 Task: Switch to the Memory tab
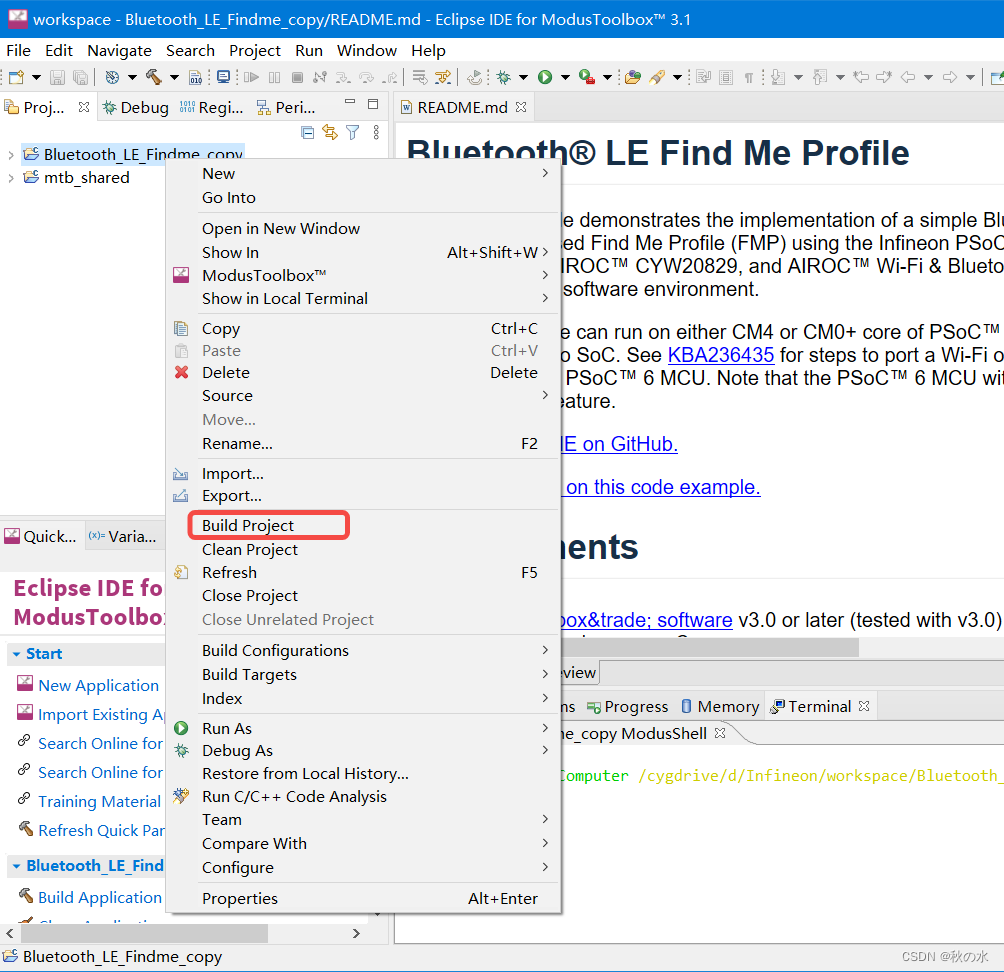[720, 707]
